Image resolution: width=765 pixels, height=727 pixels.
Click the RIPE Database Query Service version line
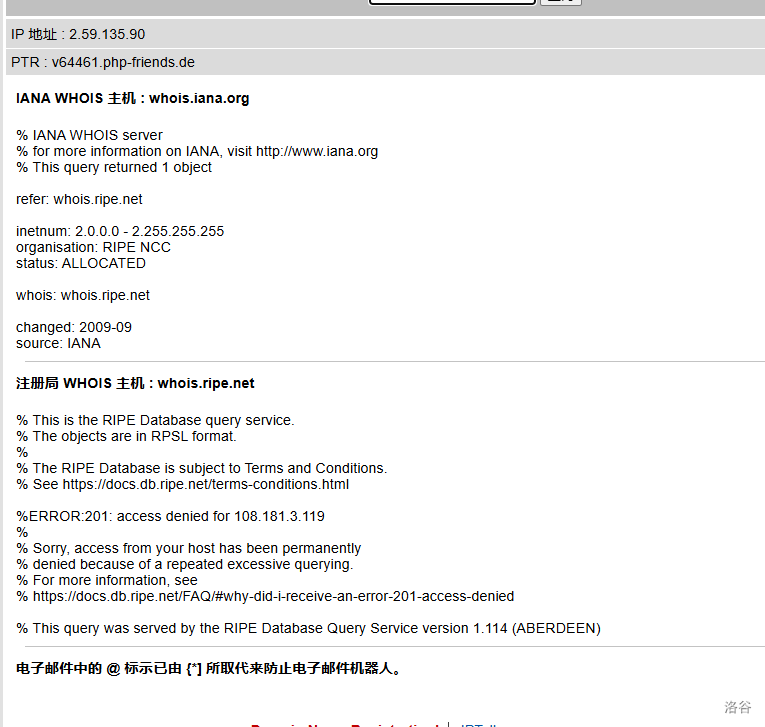coord(308,628)
